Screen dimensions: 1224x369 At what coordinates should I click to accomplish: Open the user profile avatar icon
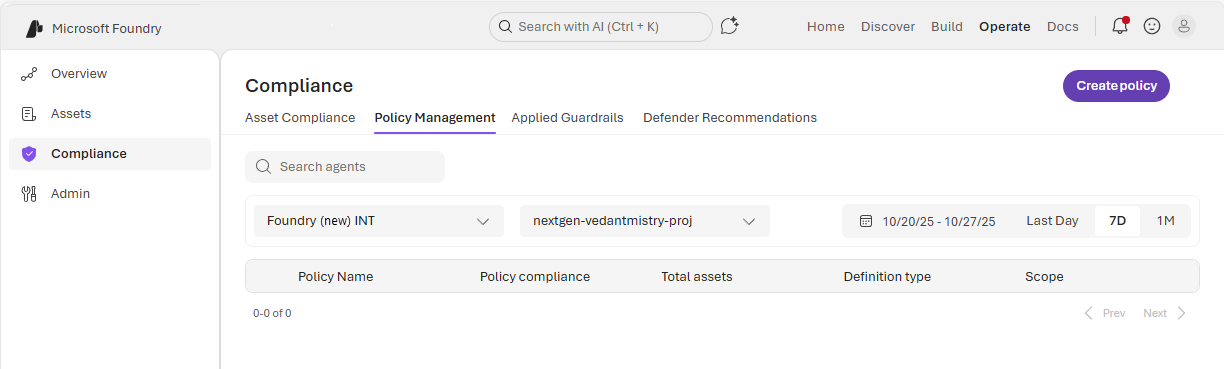1184,27
